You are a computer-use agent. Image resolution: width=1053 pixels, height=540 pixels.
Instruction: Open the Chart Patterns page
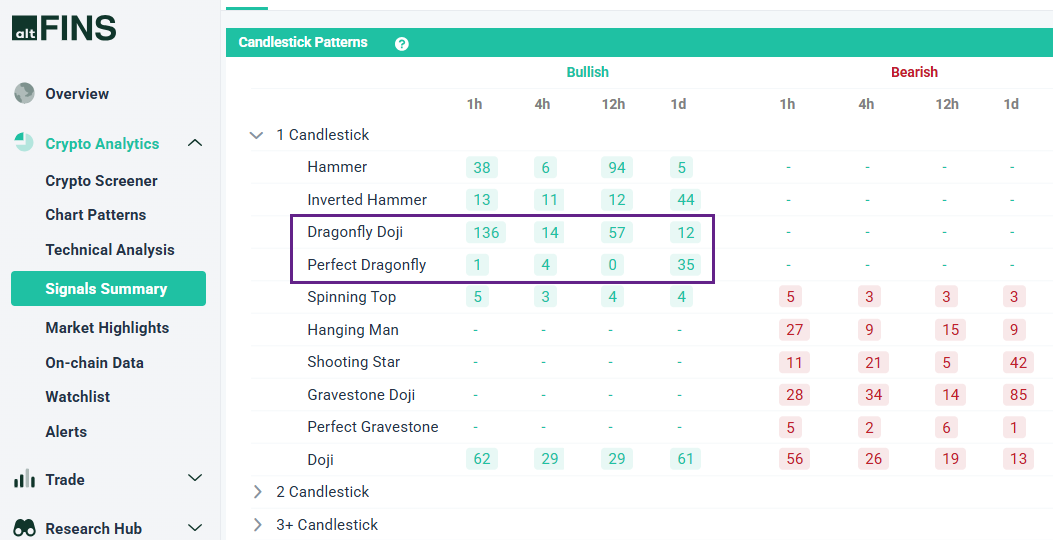pos(95,215)
